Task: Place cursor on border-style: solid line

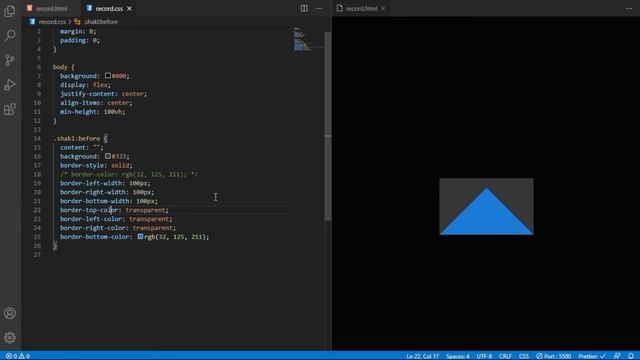Action: coord(96,165)
